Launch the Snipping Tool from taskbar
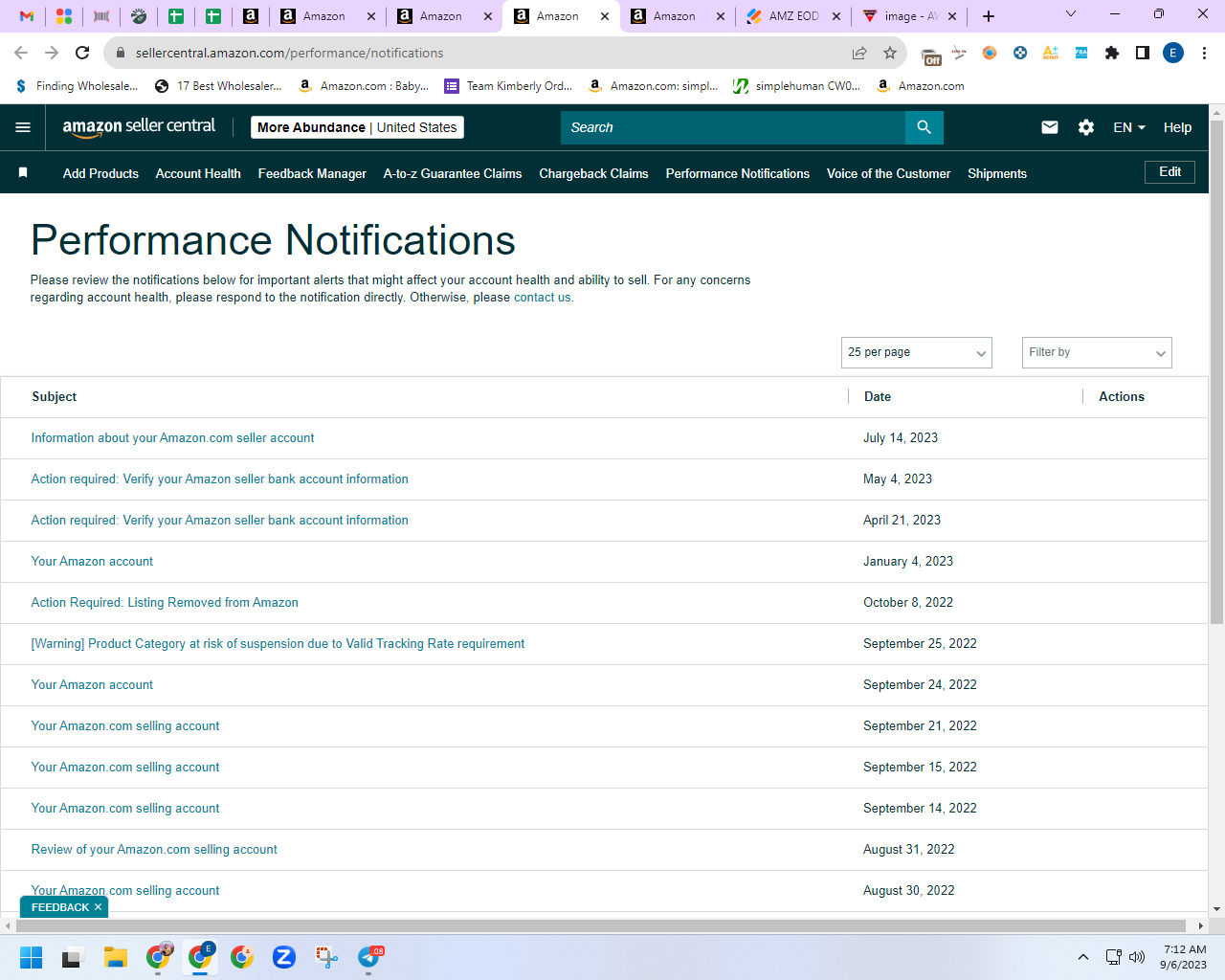Screen dimensions: 1225x980 (x=326, y=957)
